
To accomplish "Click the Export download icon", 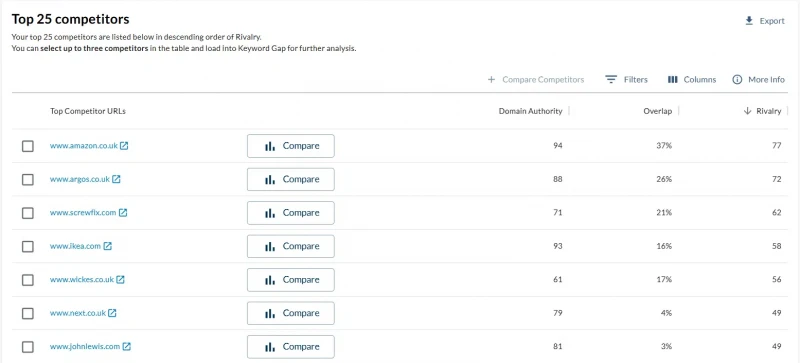I will (749, 21).
